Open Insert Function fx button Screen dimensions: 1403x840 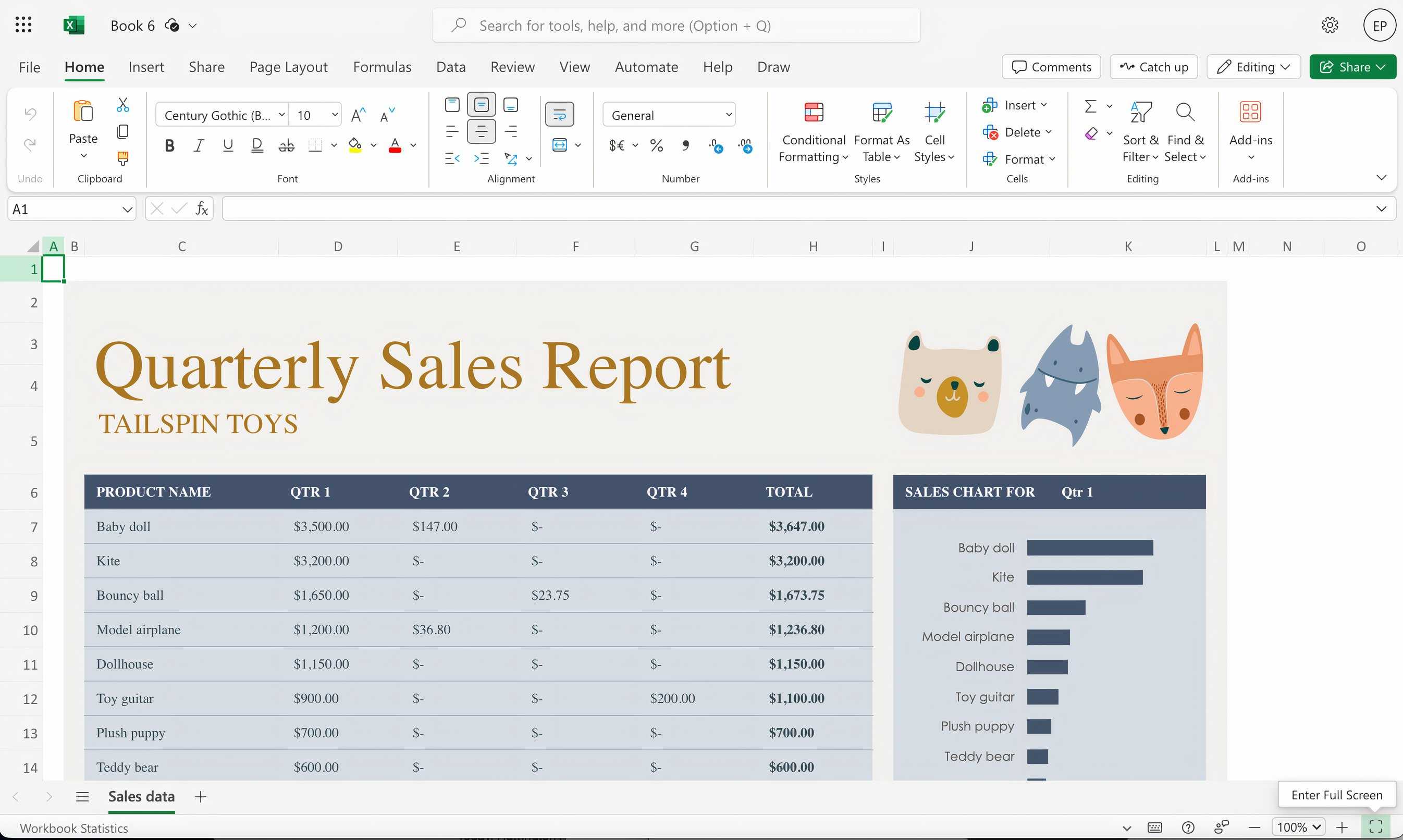pyautogui.click(x=202, y=209)
